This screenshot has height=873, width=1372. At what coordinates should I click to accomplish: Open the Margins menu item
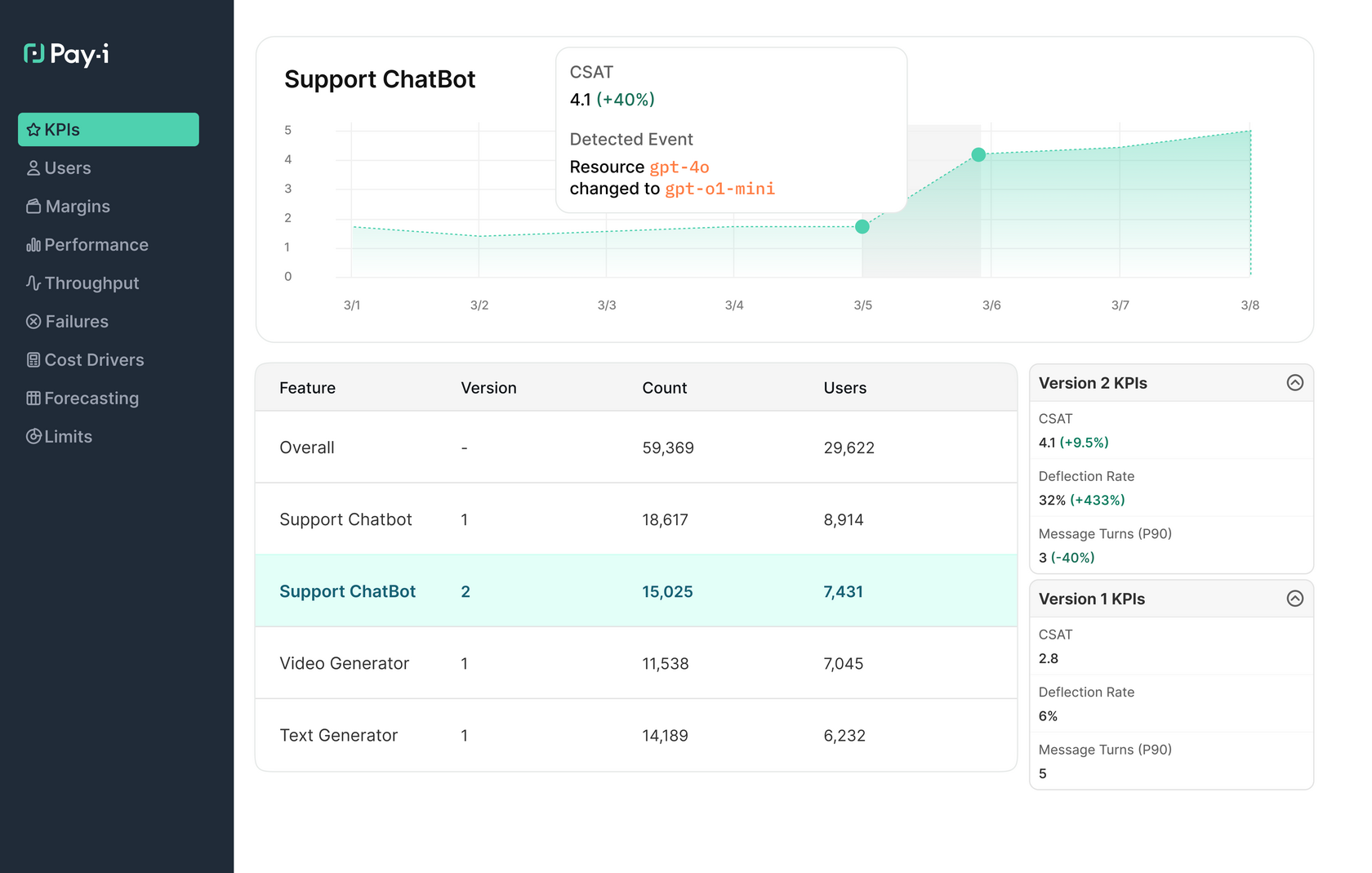point(78,207)
